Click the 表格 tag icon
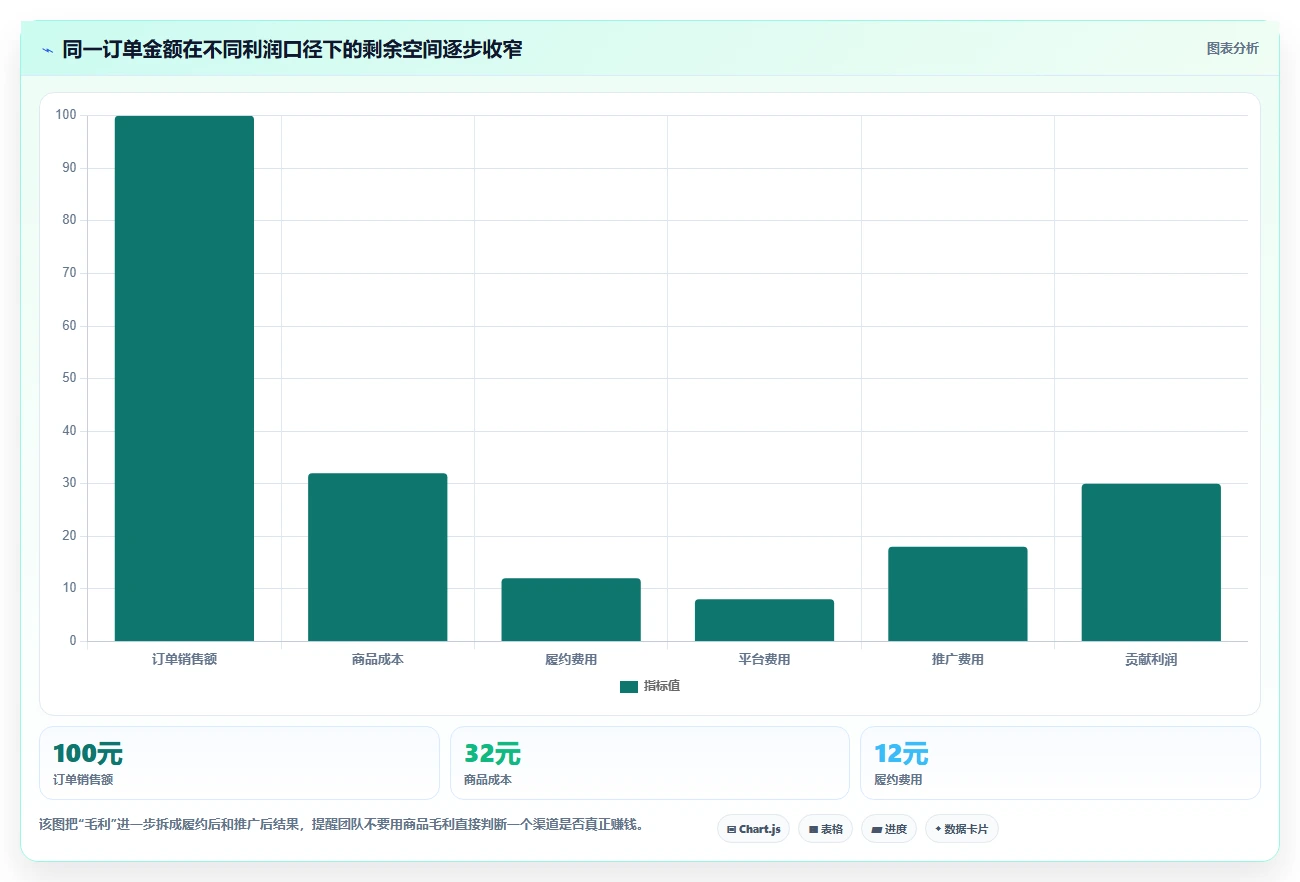This screenshot has width=1300, height=882. click(x=813, y=830)
